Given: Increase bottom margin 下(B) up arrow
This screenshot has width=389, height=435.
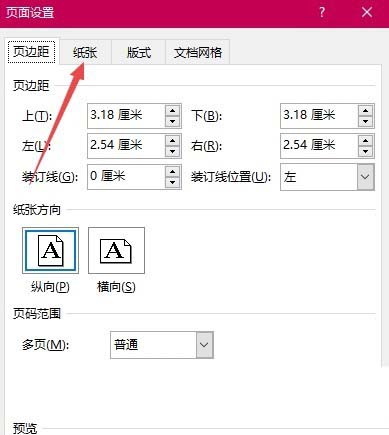Looking at the screenshot, I should point(366,111).
